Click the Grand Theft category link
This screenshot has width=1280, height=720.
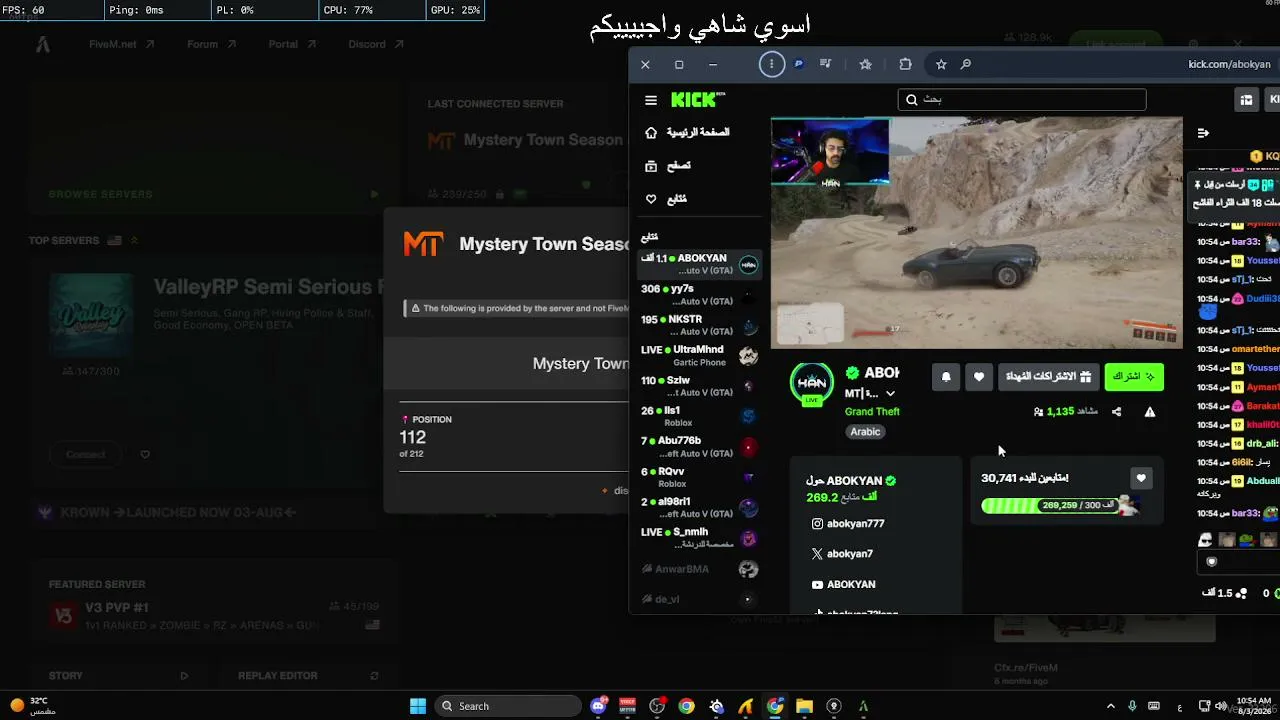click(x=872, y=412)
